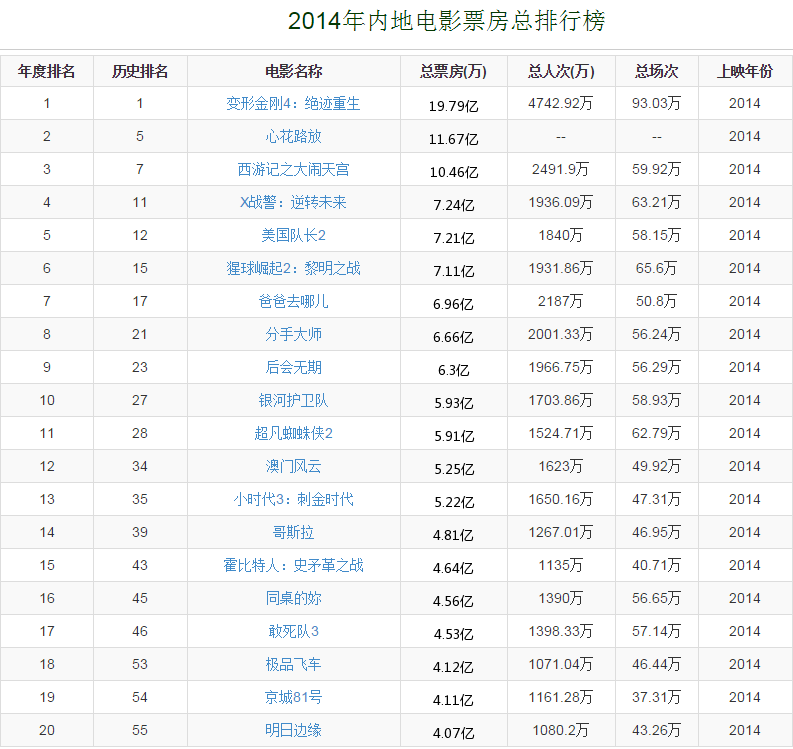This screenshot has width=793, height=749.
Task: Select the 65.6万 screenings cell
Action: (x=656, y=269)
